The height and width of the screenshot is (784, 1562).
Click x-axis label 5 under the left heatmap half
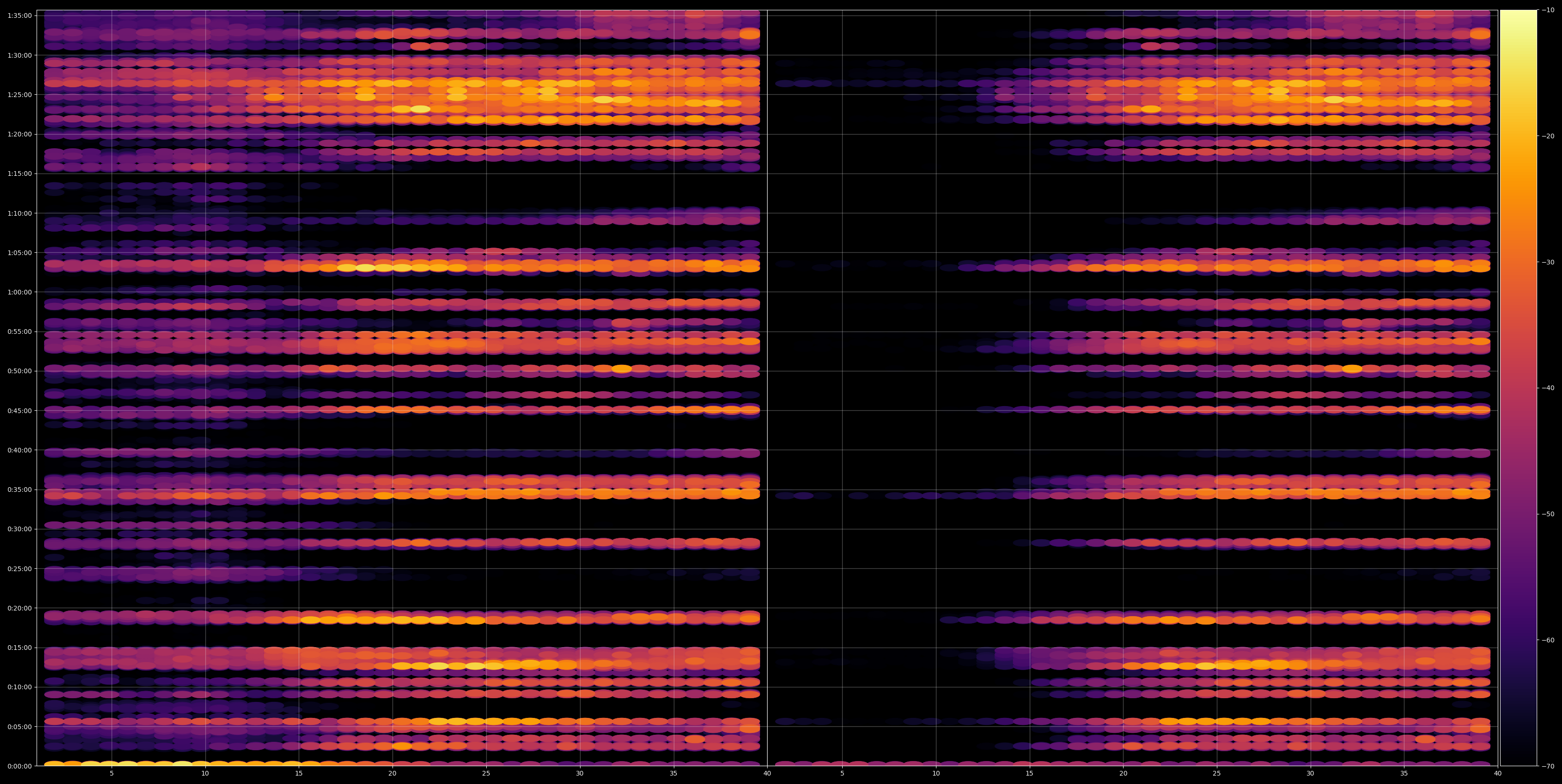coord(112,774)
